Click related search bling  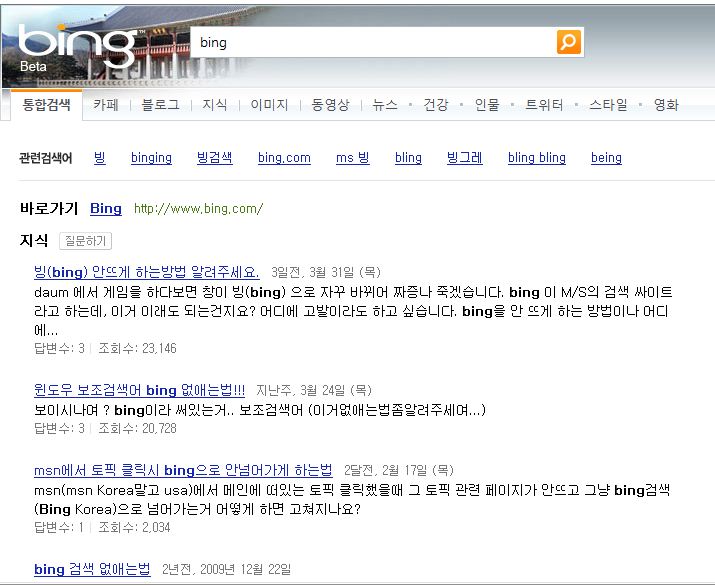pos(408,158)
